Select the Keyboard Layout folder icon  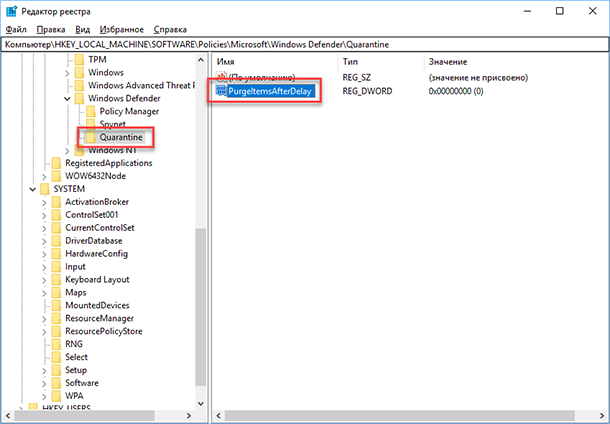point(56,279)
